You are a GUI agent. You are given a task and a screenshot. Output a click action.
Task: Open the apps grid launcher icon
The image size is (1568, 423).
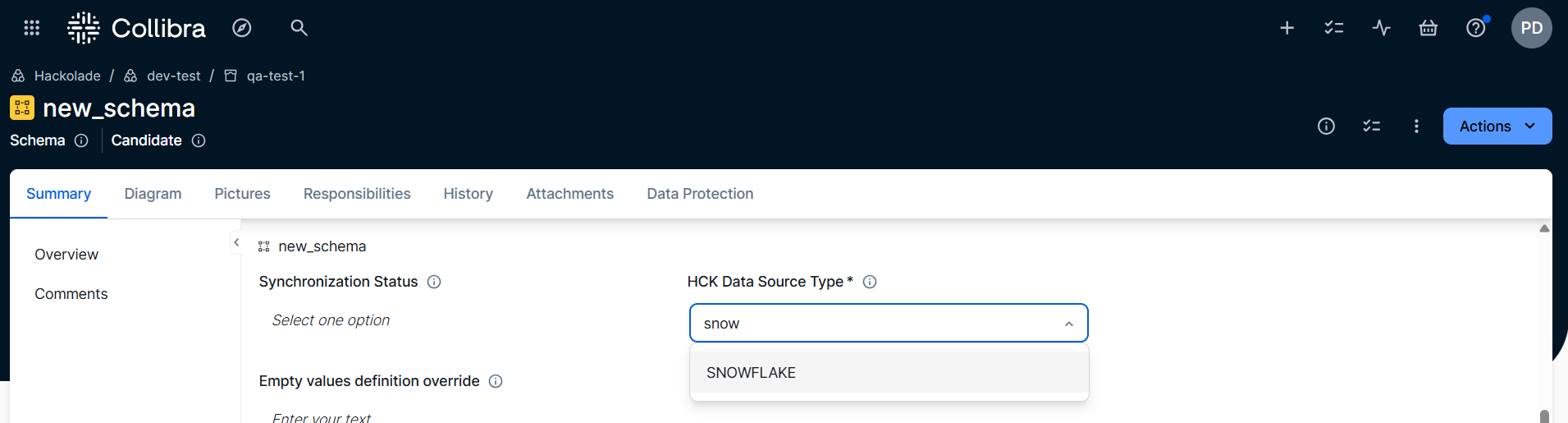tap(32, 28)
